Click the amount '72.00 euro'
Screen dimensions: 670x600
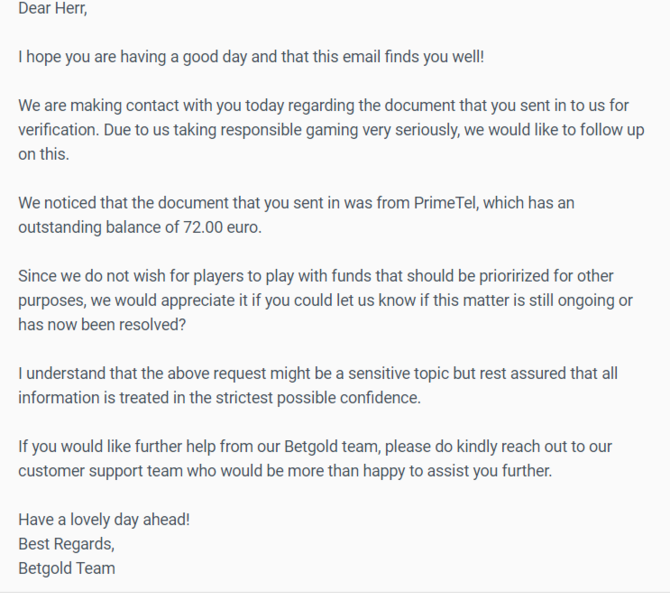(x=222, y=227)
